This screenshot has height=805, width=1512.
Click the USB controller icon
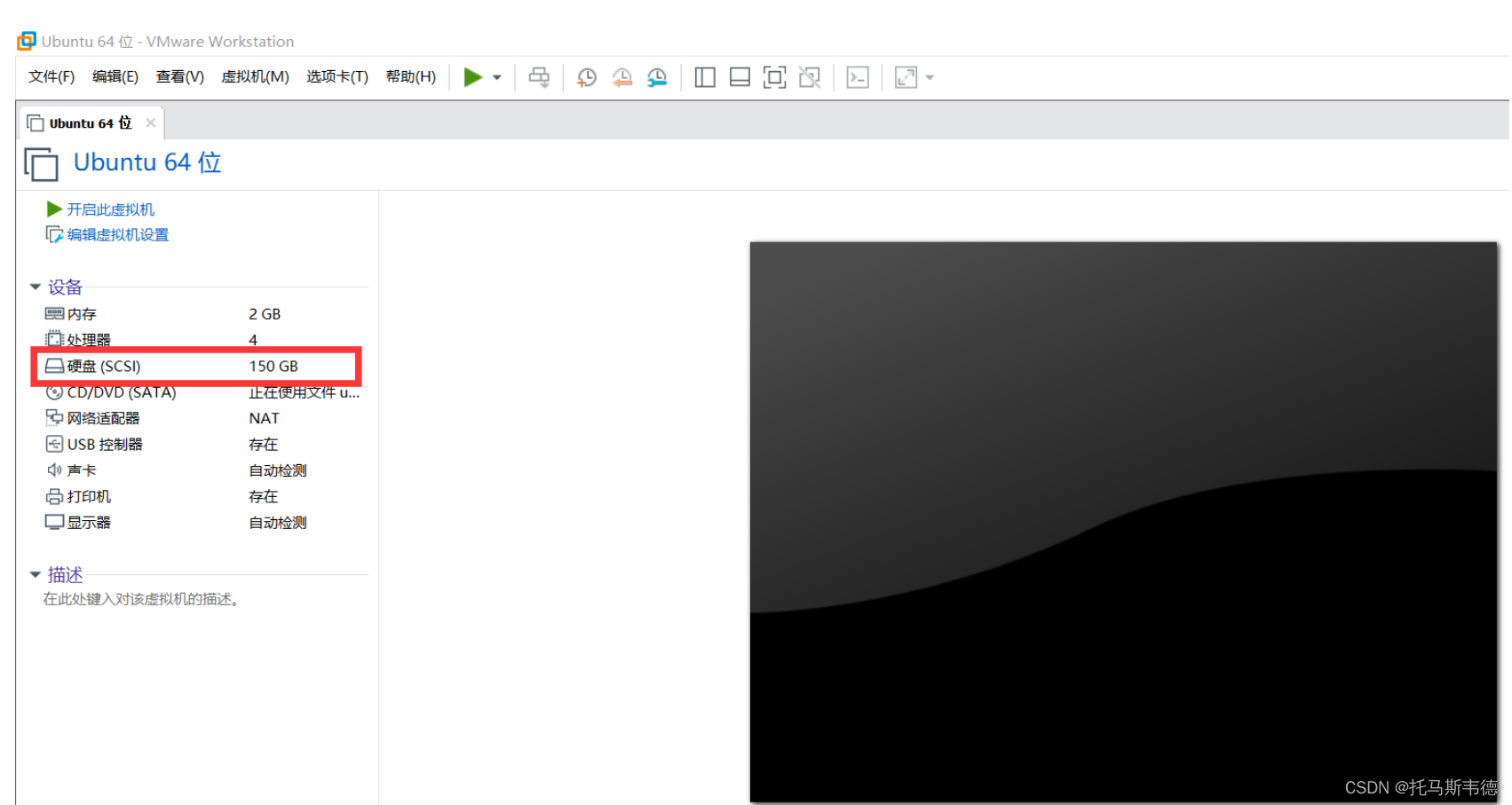pos(54,444)
